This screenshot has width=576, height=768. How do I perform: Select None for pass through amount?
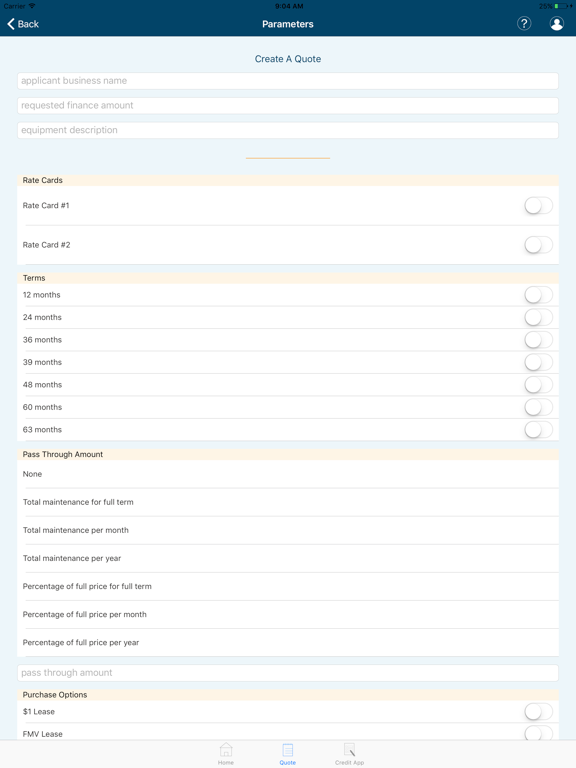288,474
